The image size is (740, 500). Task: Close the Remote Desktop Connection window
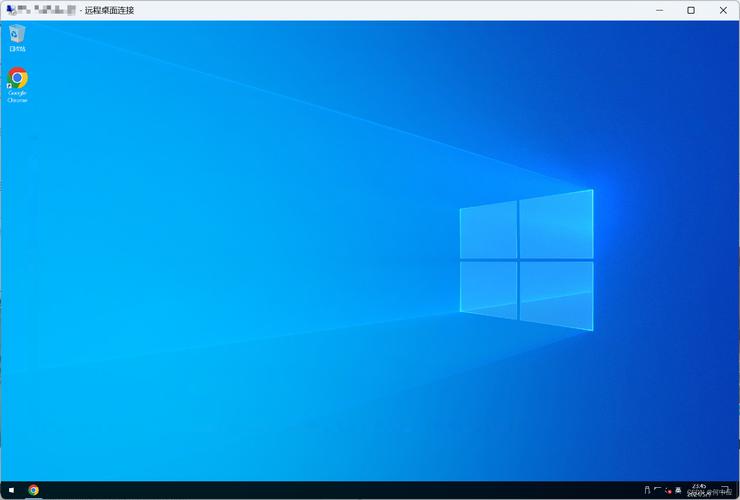pyautogui.click(x=723, y=10)
